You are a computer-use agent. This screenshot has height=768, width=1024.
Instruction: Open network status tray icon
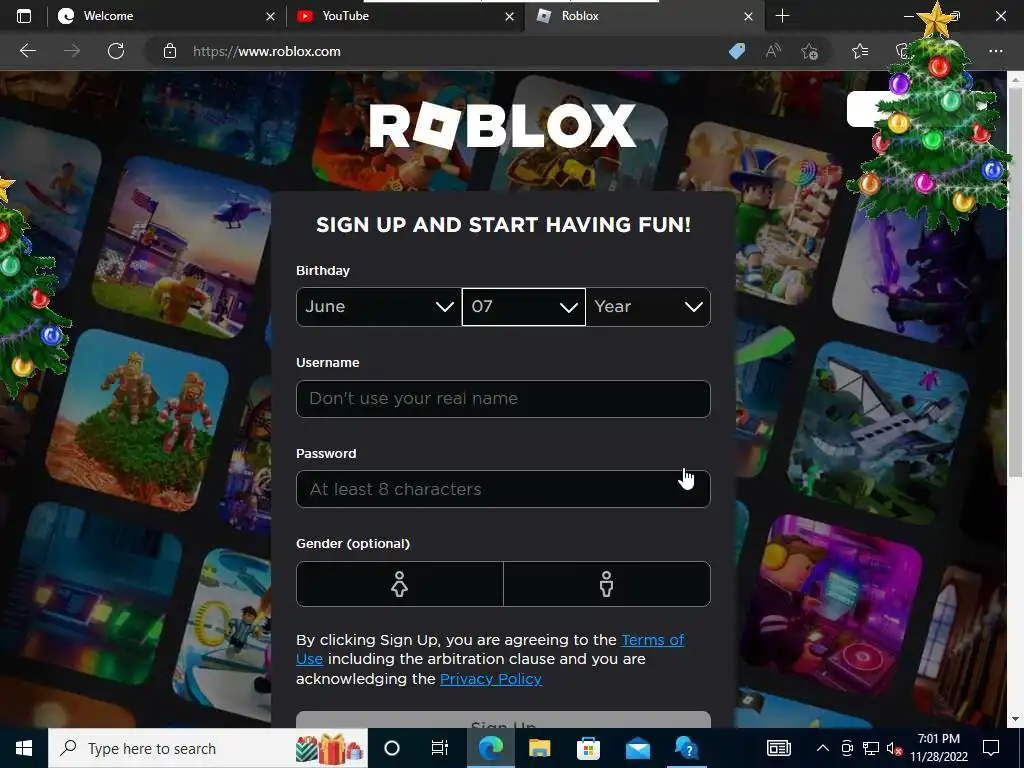coord(871,748)
